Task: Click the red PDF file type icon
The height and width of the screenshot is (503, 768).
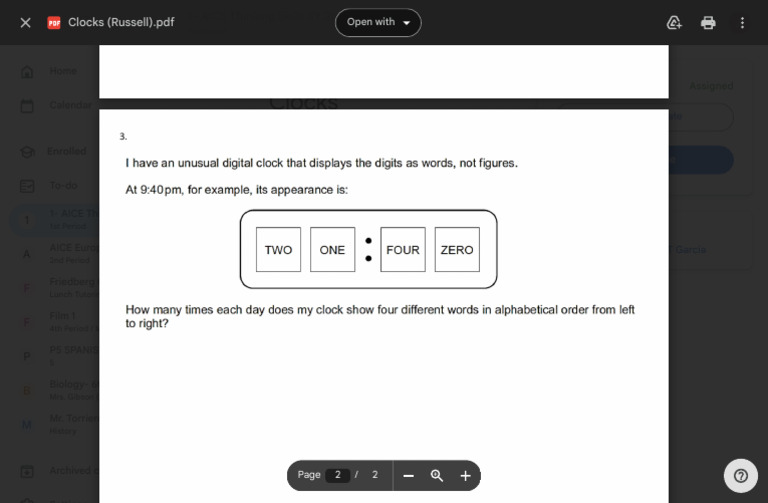Action: [54, 23]
